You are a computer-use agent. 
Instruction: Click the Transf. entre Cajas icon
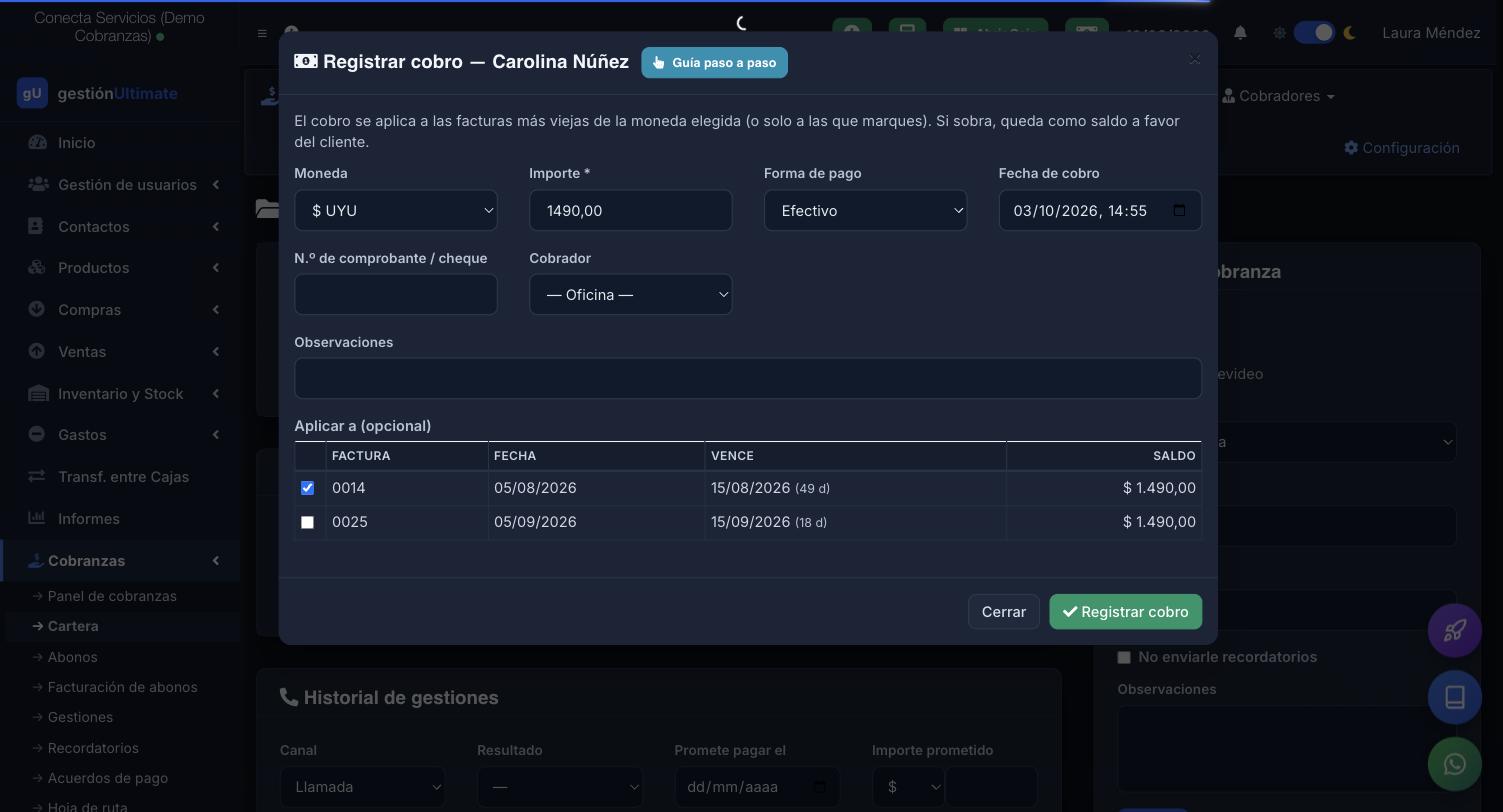tap(37, 477)
